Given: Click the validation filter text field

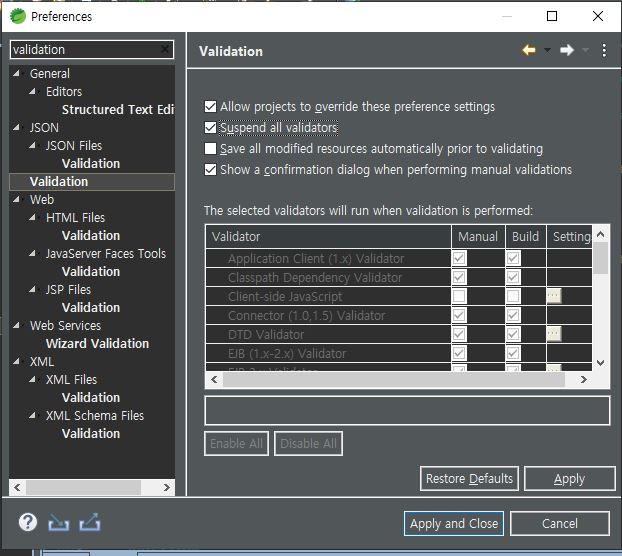Looking at the screenshot, I should [85, 49].
